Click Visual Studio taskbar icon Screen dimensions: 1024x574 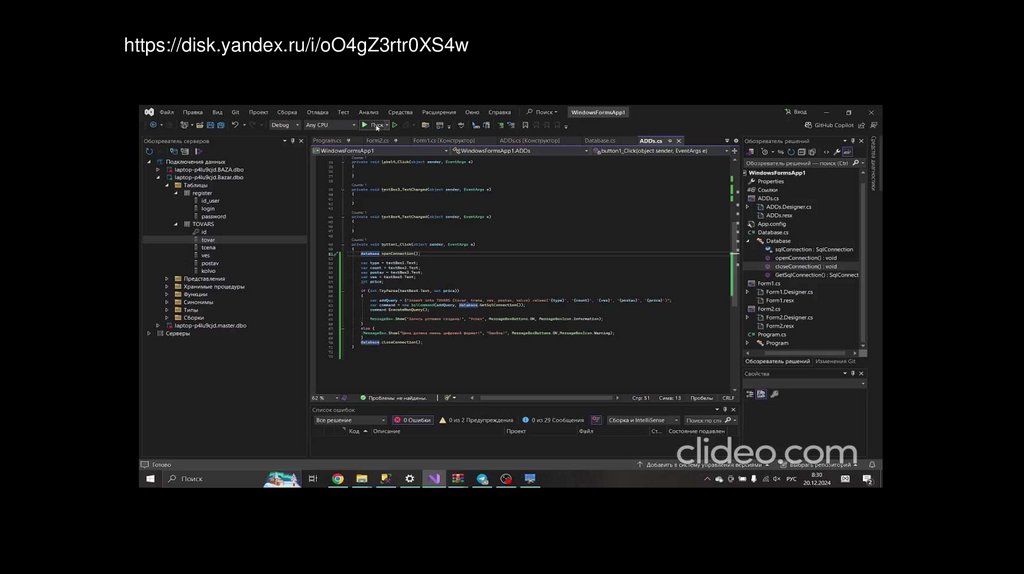pyautogui.click(x=434, y=479)
